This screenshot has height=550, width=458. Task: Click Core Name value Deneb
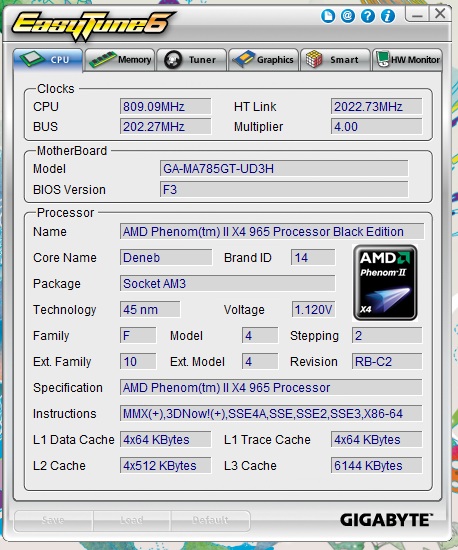click(166, 257)
